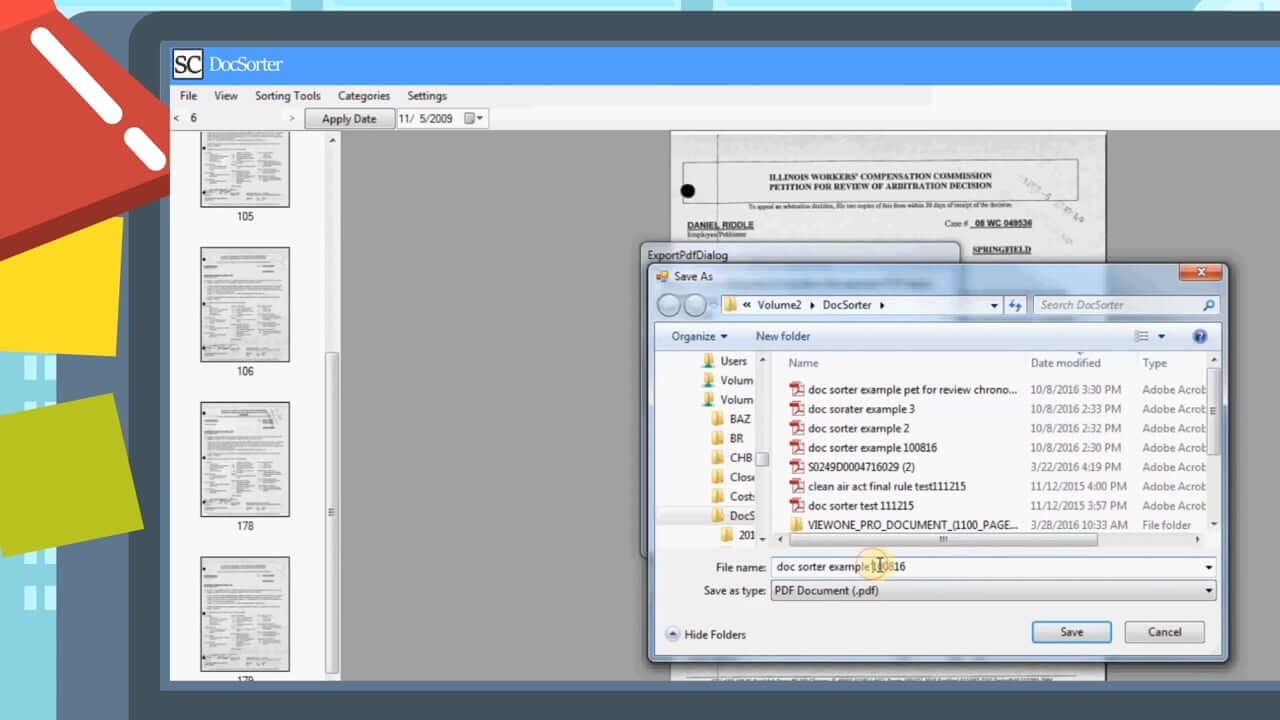1280x720 pixels.
Task: Click the back navigation arrow in Save As
Action: [x=668, y=305]
